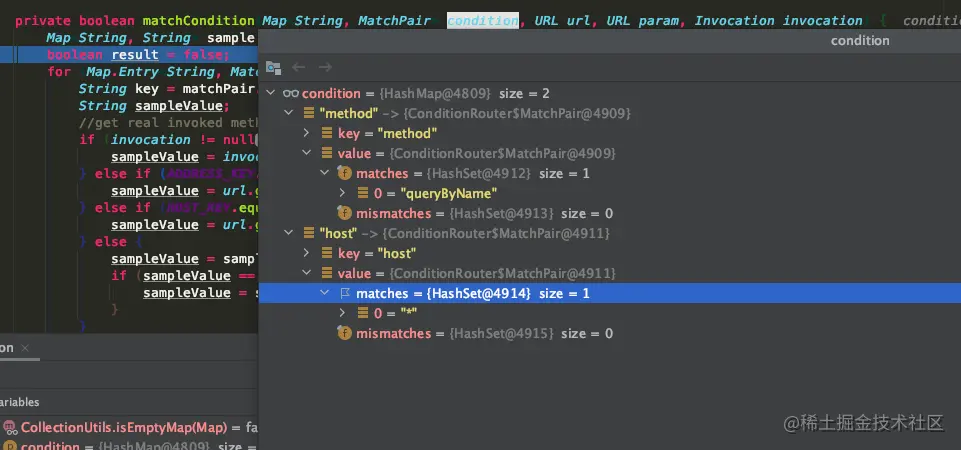This screenshot has height=450, width=961.
Task: Click the glasses watch icon beside condition
Action: (291, 94)
